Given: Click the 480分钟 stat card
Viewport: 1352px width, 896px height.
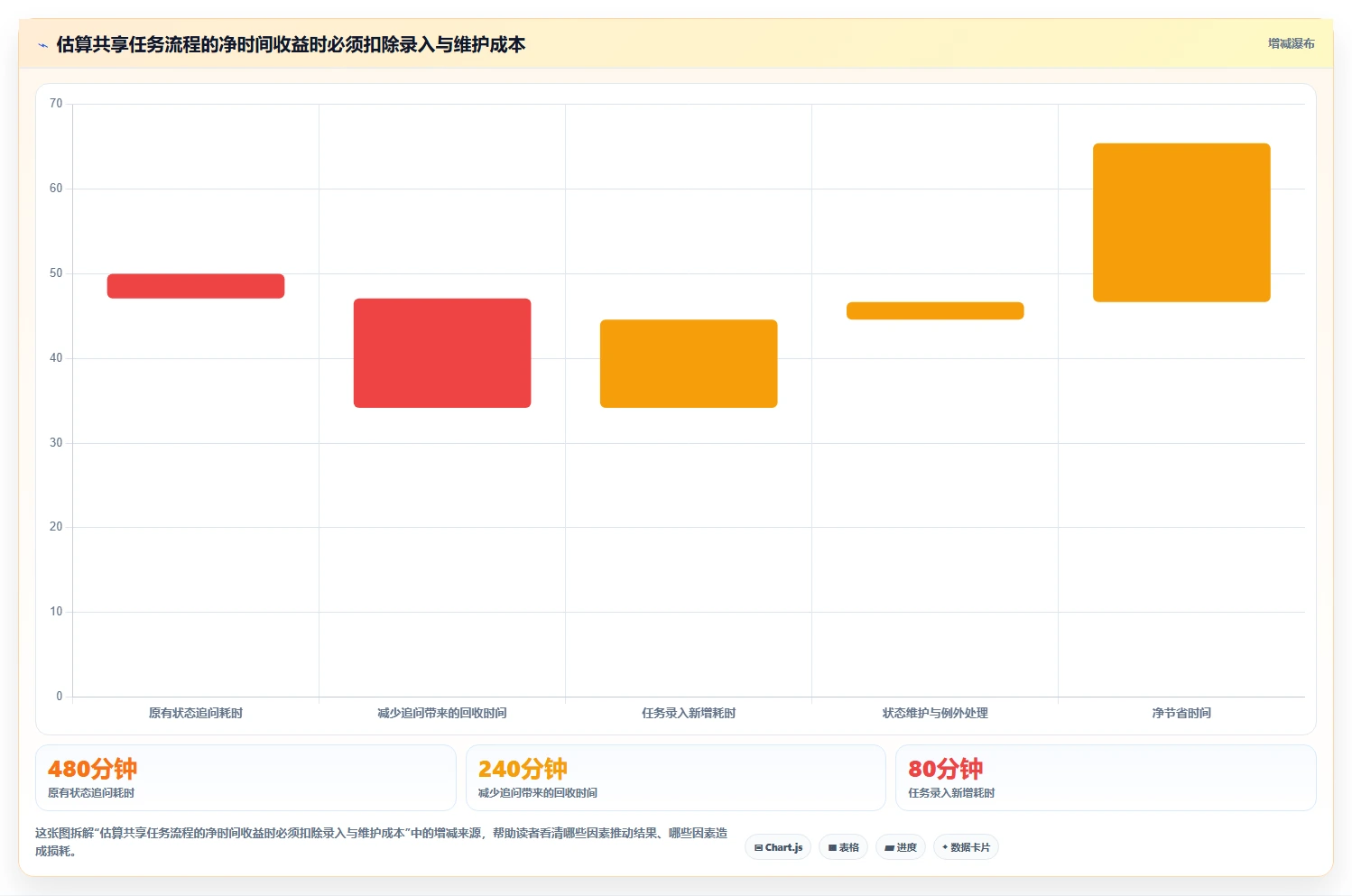Looking at the screenshot, I should (x=245, y=778).
